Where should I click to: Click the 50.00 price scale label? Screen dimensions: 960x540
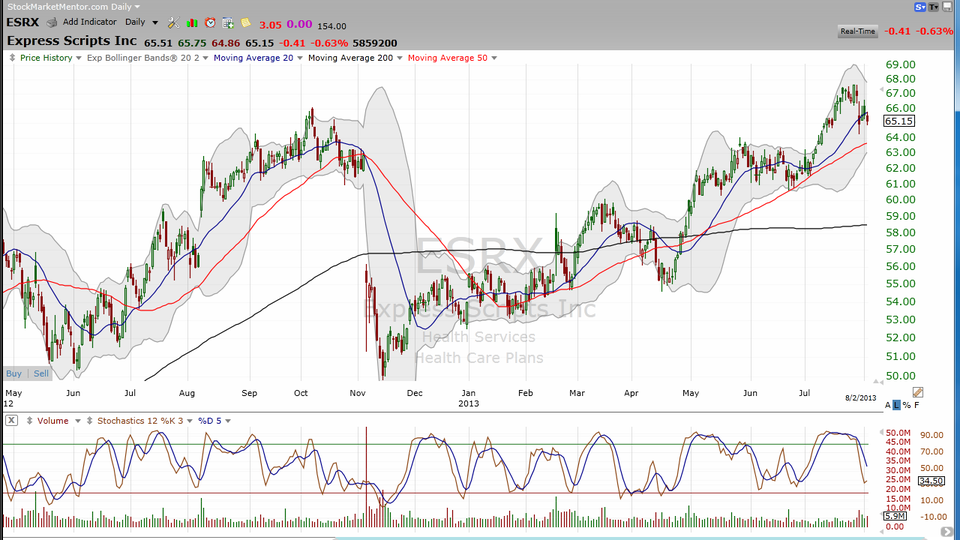tap(901, 376)
